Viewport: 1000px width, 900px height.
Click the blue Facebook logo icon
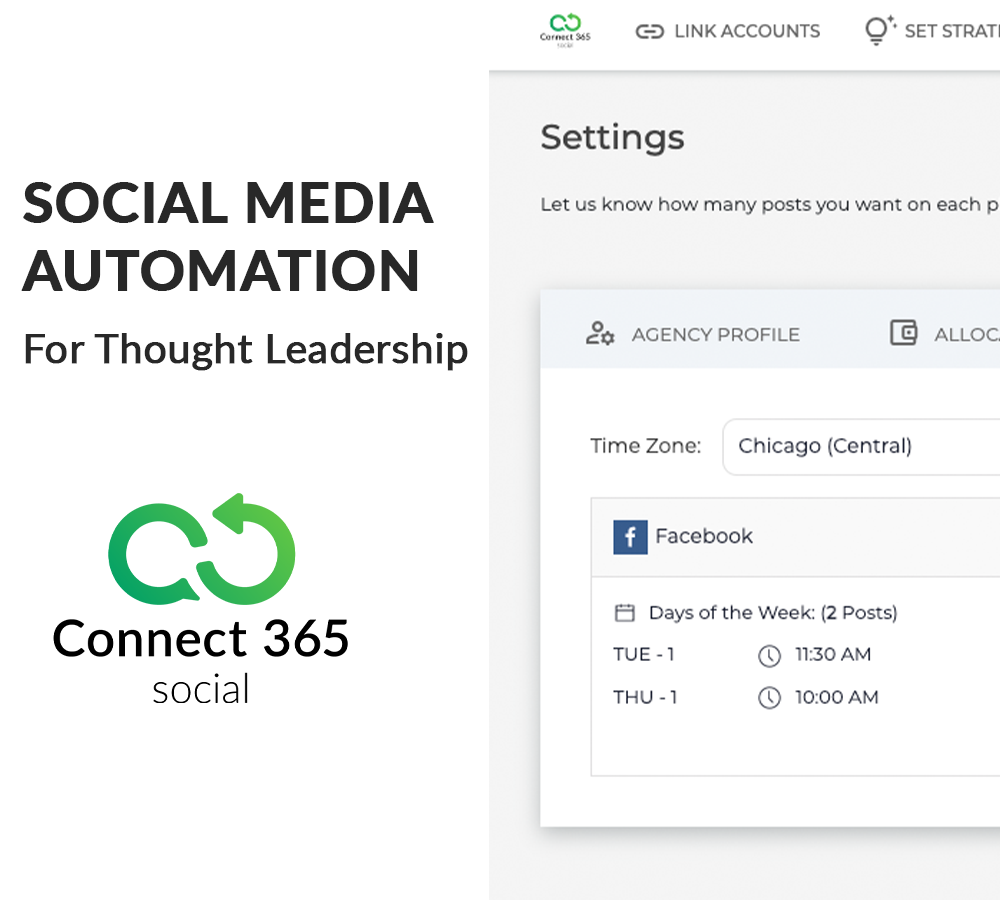pyautogui.click(x=630, y=537)
